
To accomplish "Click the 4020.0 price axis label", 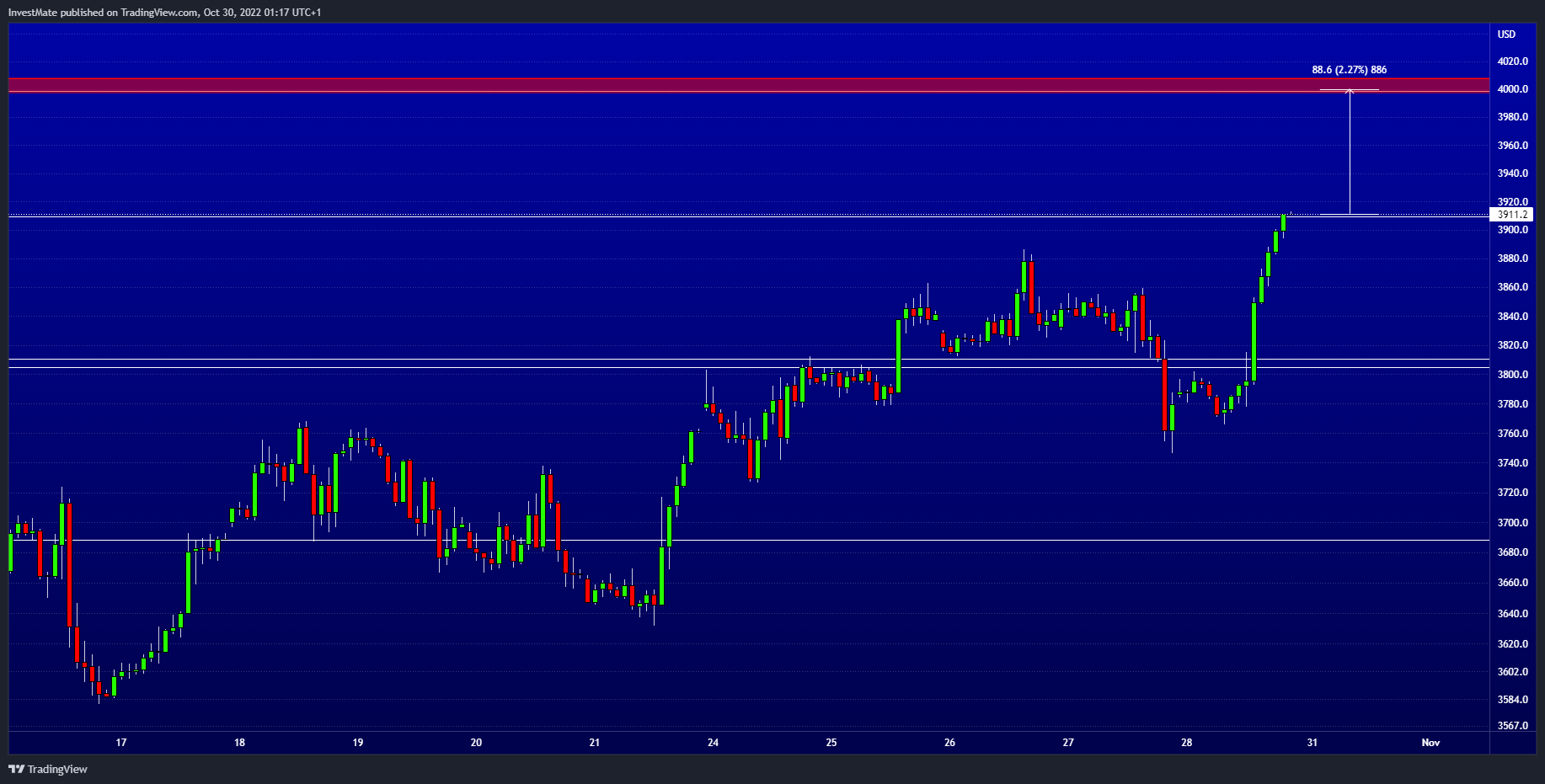I will coord(1513,61).
